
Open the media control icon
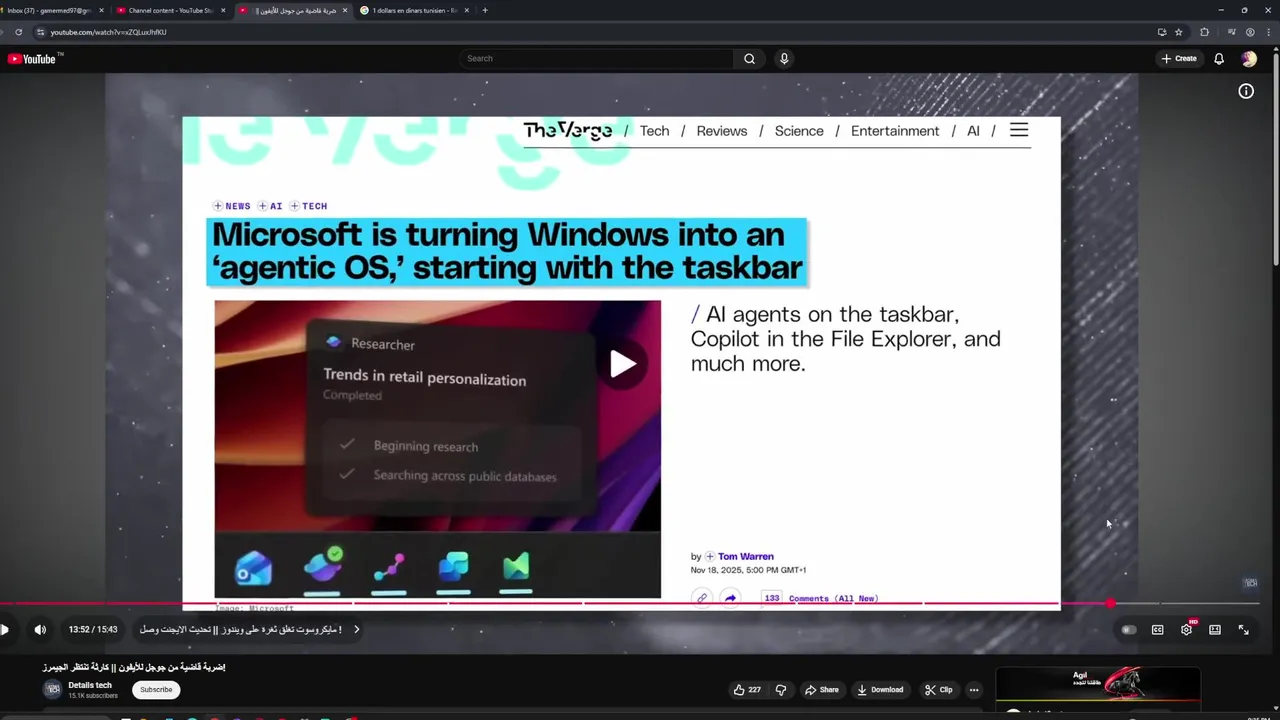point(1231,32)
